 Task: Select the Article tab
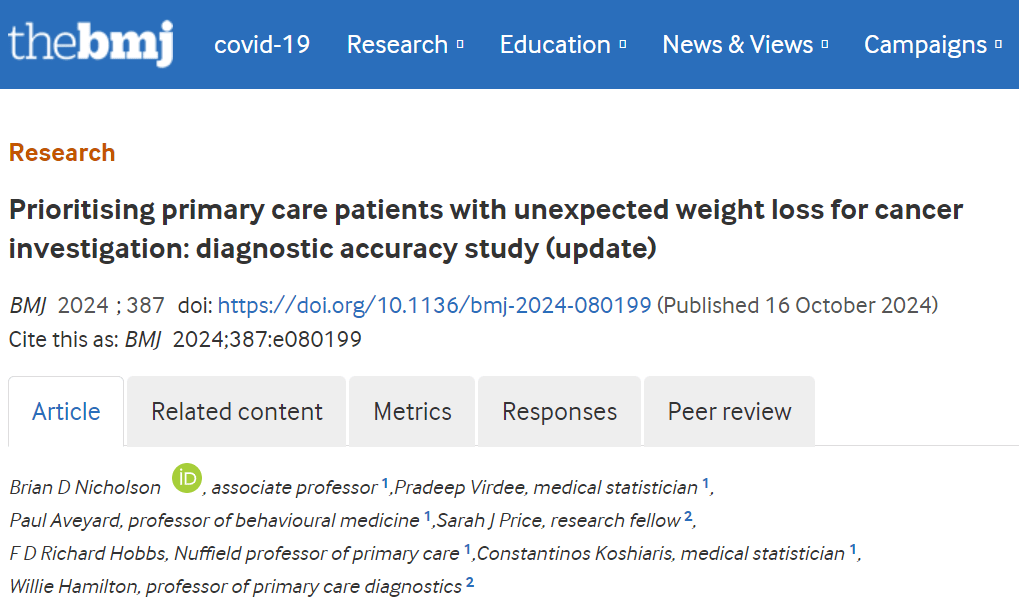pyautogui.click(x=66, y=411)
